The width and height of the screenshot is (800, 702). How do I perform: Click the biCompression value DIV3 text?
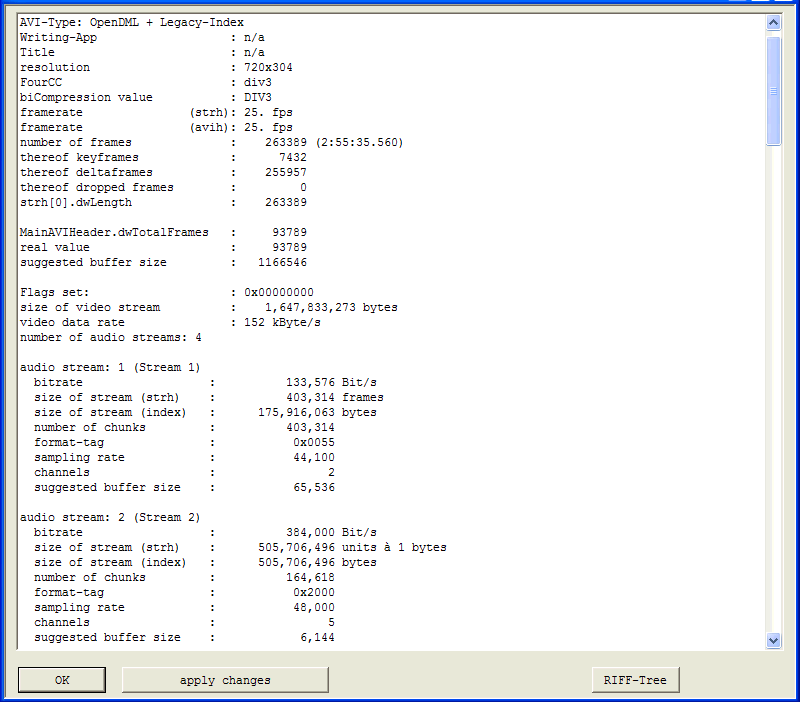pos(258,97)
